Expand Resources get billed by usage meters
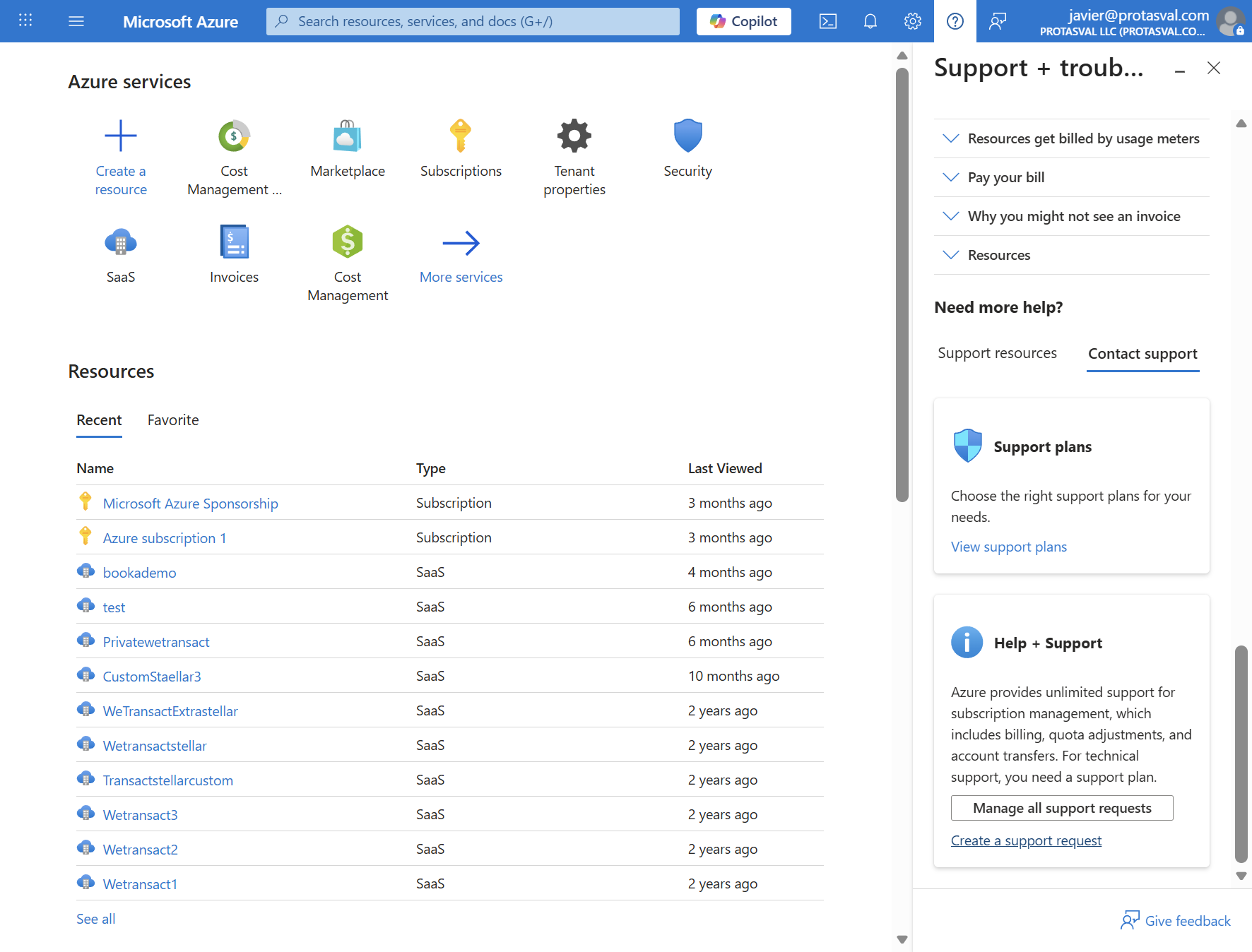The width and height of the screenshot is (1252, 952). [1071, 138]
